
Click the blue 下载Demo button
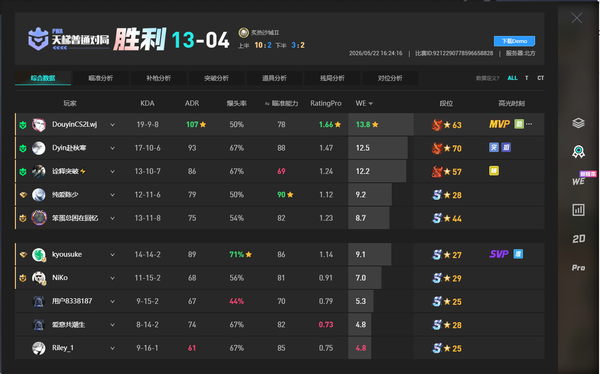tap(514, 41)
